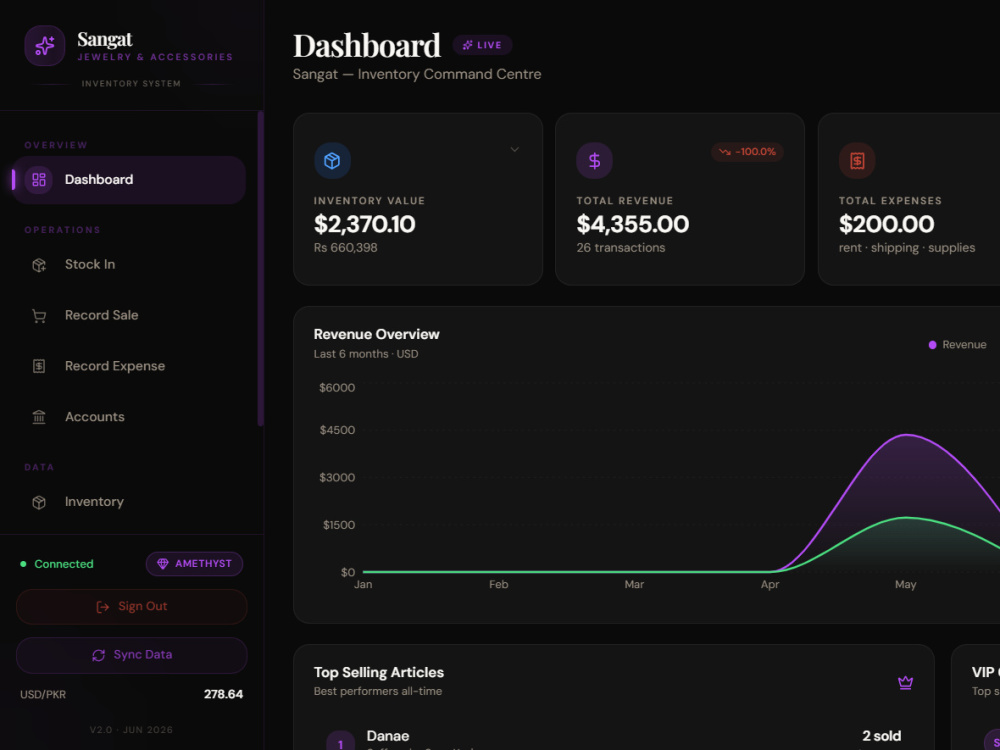Click the Record Expense receipt icon
The width and height of the screenshot is (1000, 750).
tap(39, 366)
